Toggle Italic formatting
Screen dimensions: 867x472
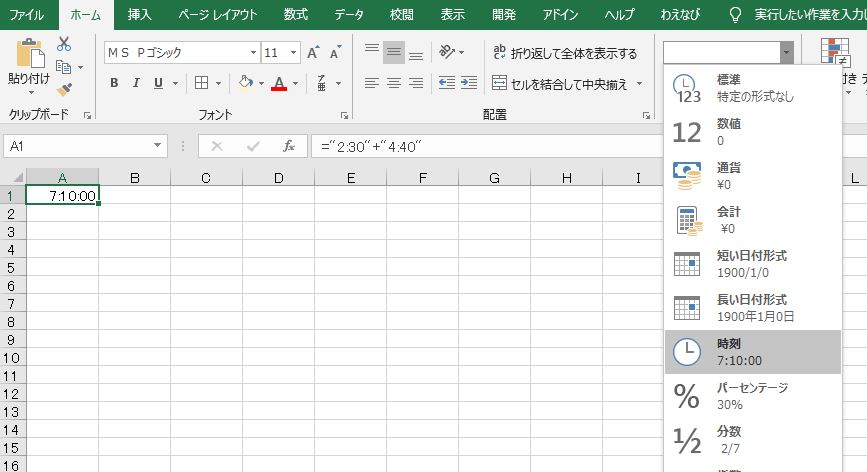pos(136,83)
